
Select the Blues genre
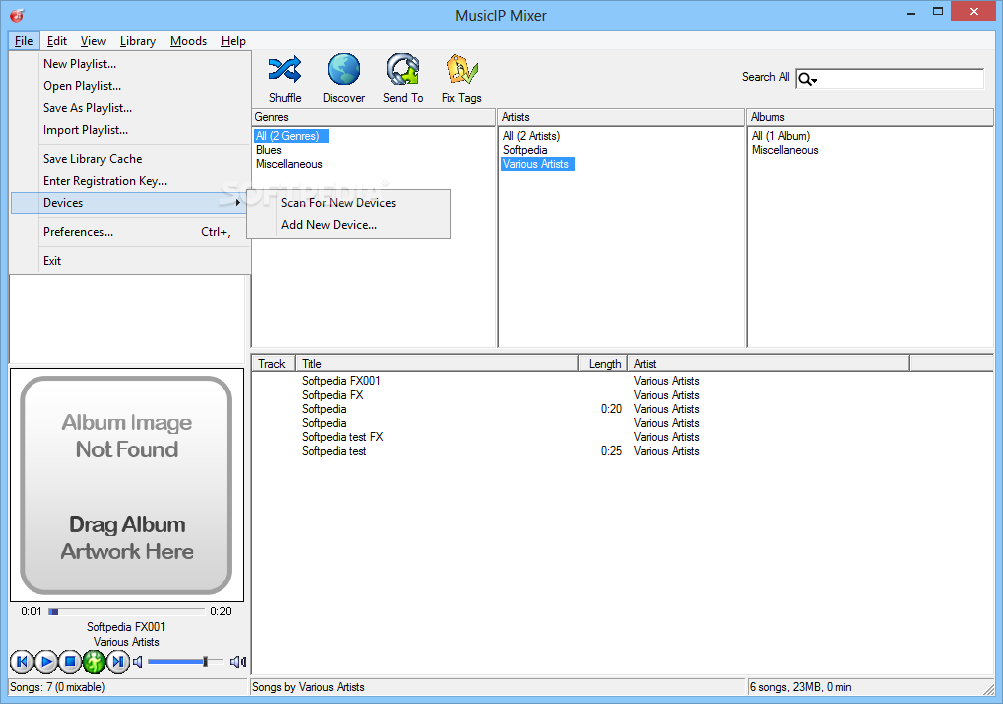(269, 150)
